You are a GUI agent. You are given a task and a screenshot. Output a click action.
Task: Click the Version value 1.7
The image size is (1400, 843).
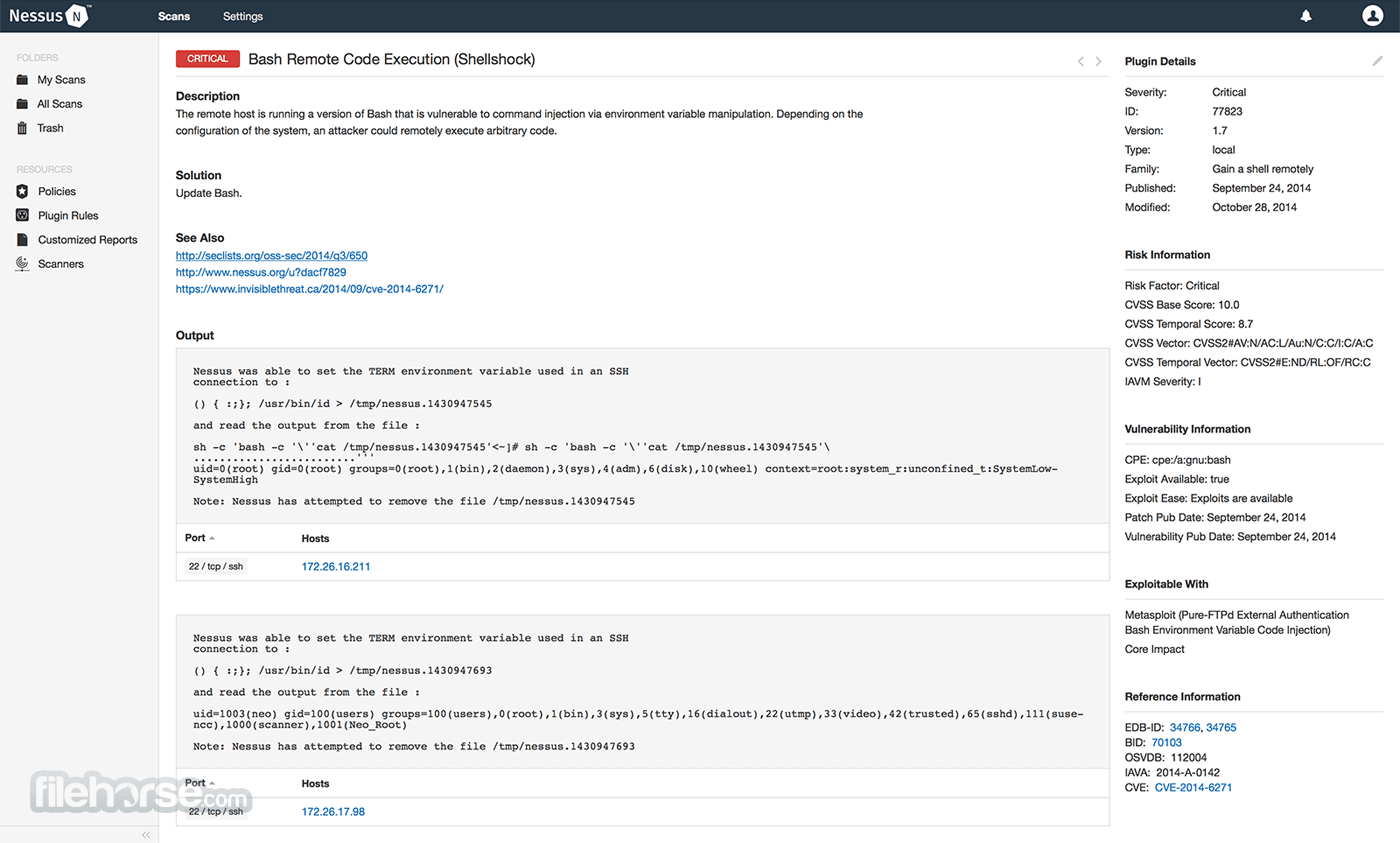point(1220,130)
